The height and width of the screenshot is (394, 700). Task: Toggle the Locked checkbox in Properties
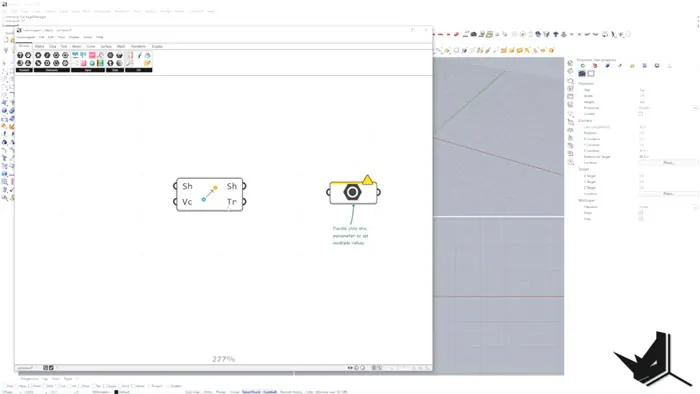641,114
